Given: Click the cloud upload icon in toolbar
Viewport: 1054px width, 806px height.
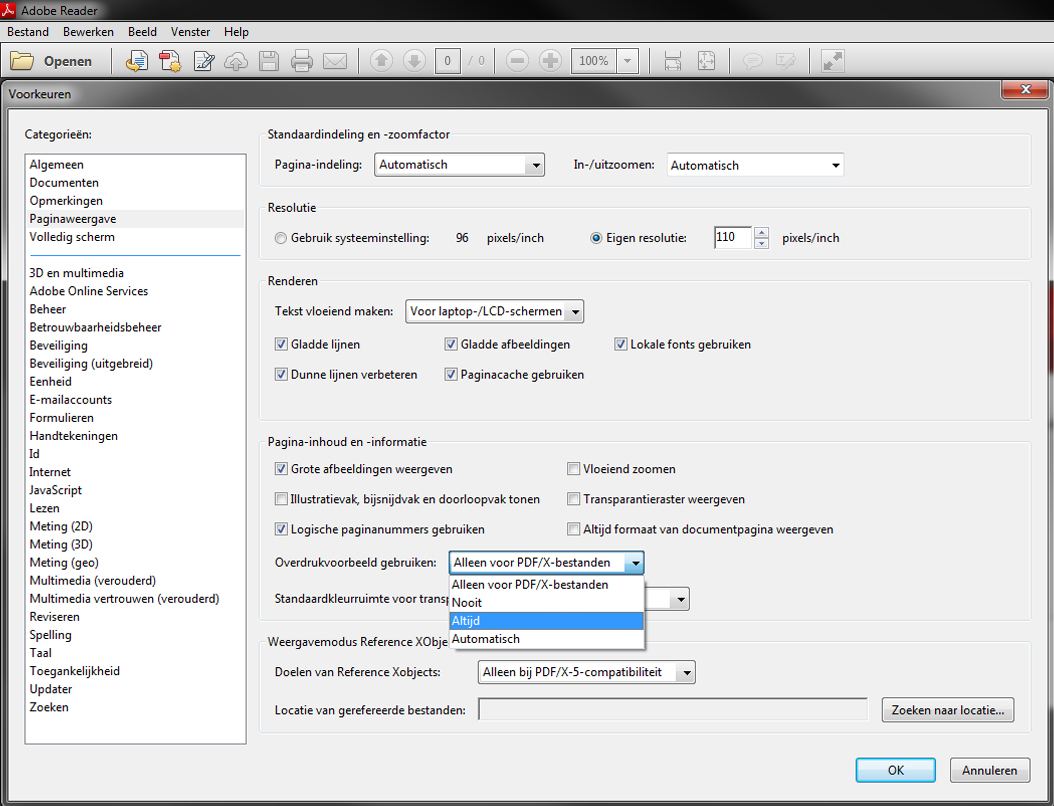Looking at the screenshot, I should (236, 61).
